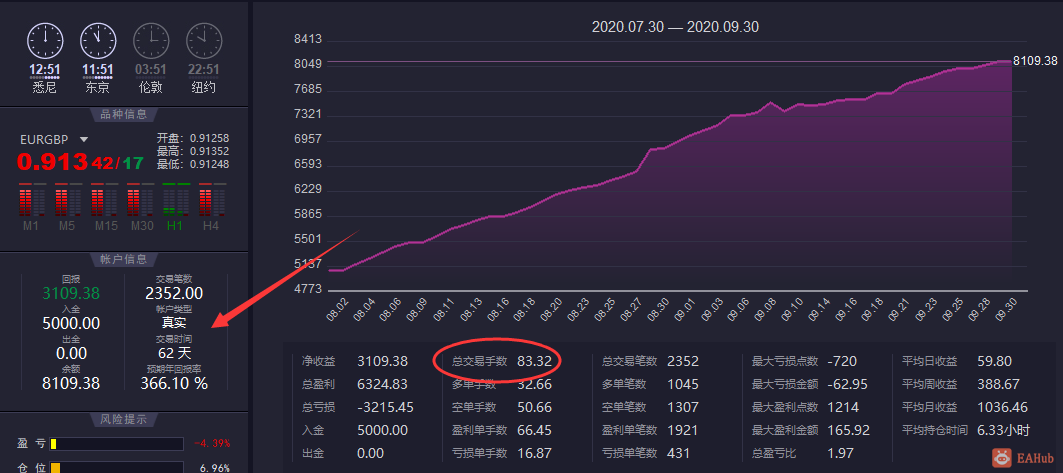Select the M30 timeframe indicator bars

tap(140, 200)
